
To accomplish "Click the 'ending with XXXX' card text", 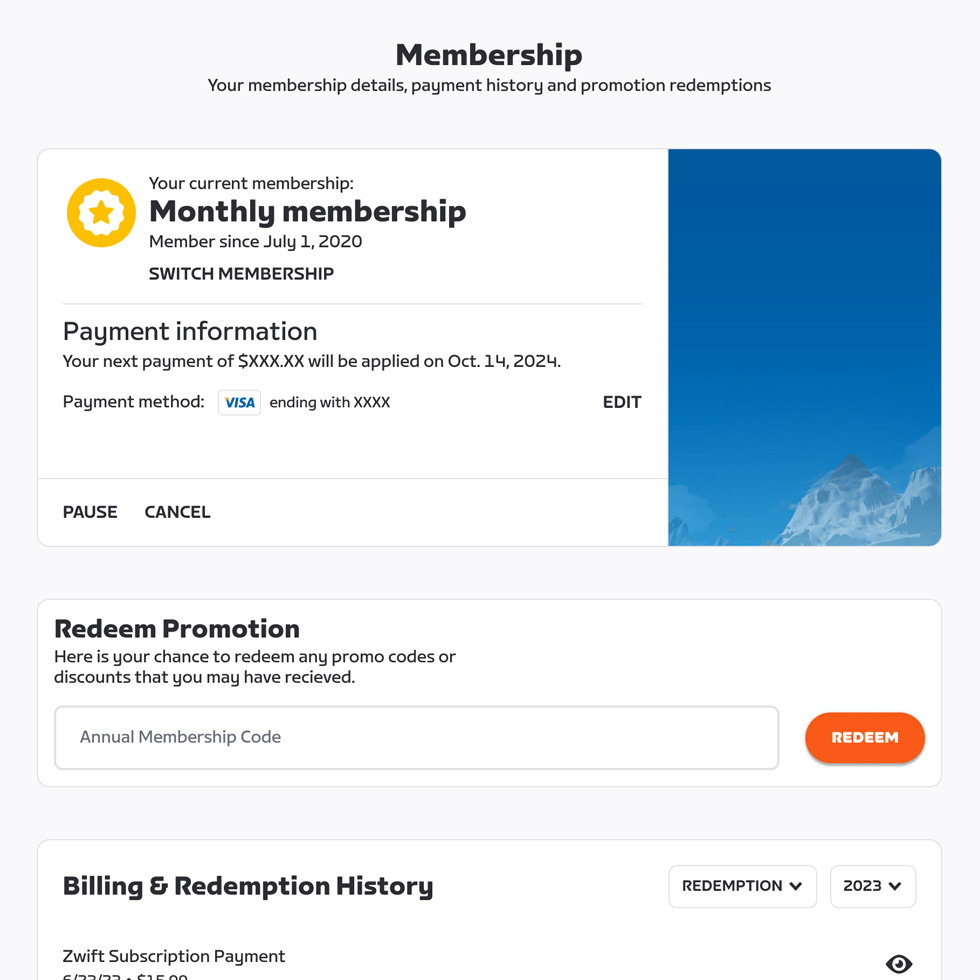I will [x=330, y=402].
